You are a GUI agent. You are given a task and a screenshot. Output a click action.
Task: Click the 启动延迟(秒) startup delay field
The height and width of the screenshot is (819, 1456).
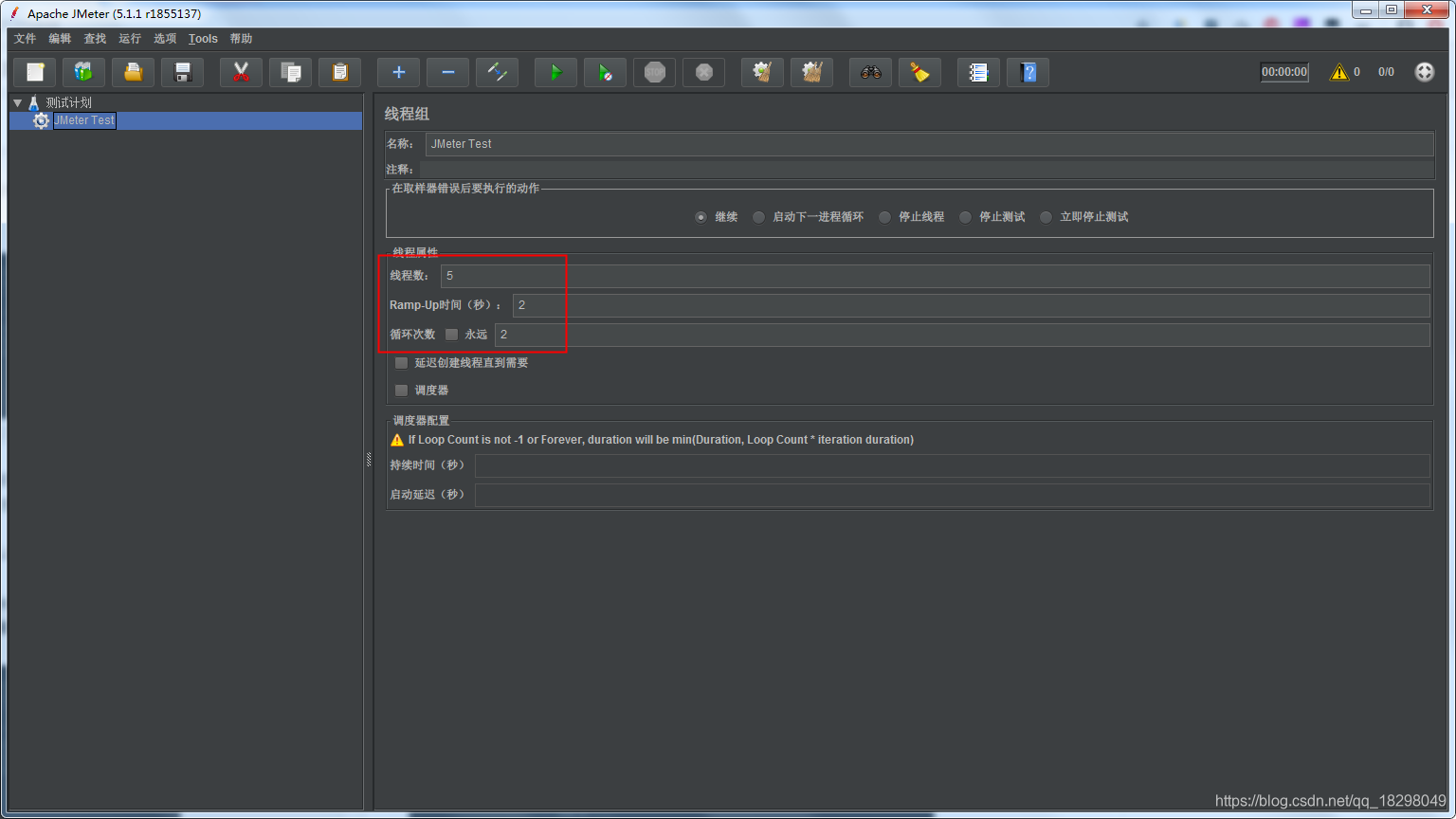pos(952,495)
